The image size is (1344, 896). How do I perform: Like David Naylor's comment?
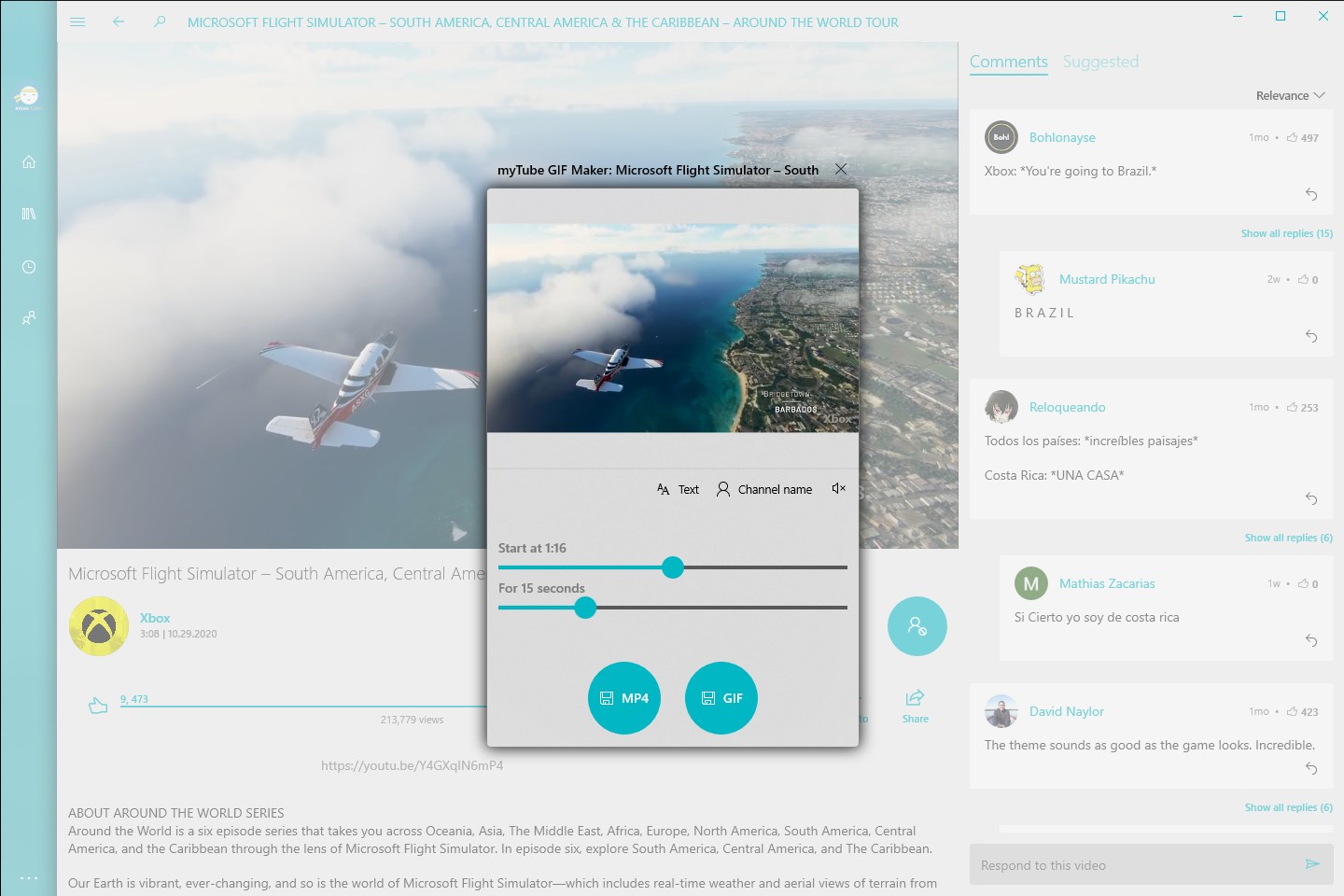point(1302,711)
